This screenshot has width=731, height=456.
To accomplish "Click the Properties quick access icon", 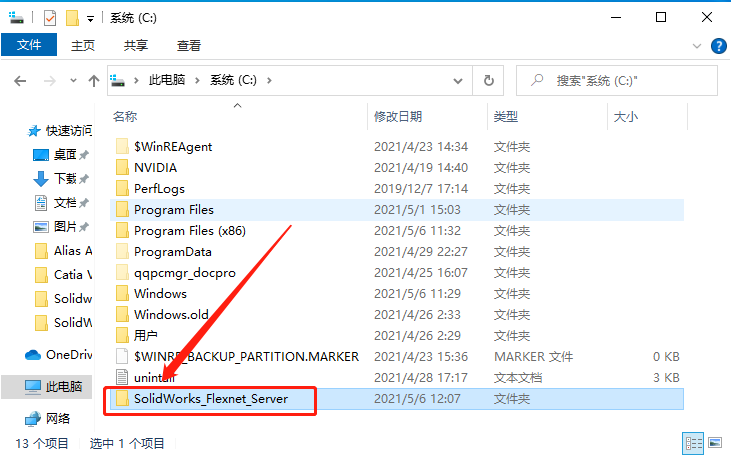I will 49,18.
